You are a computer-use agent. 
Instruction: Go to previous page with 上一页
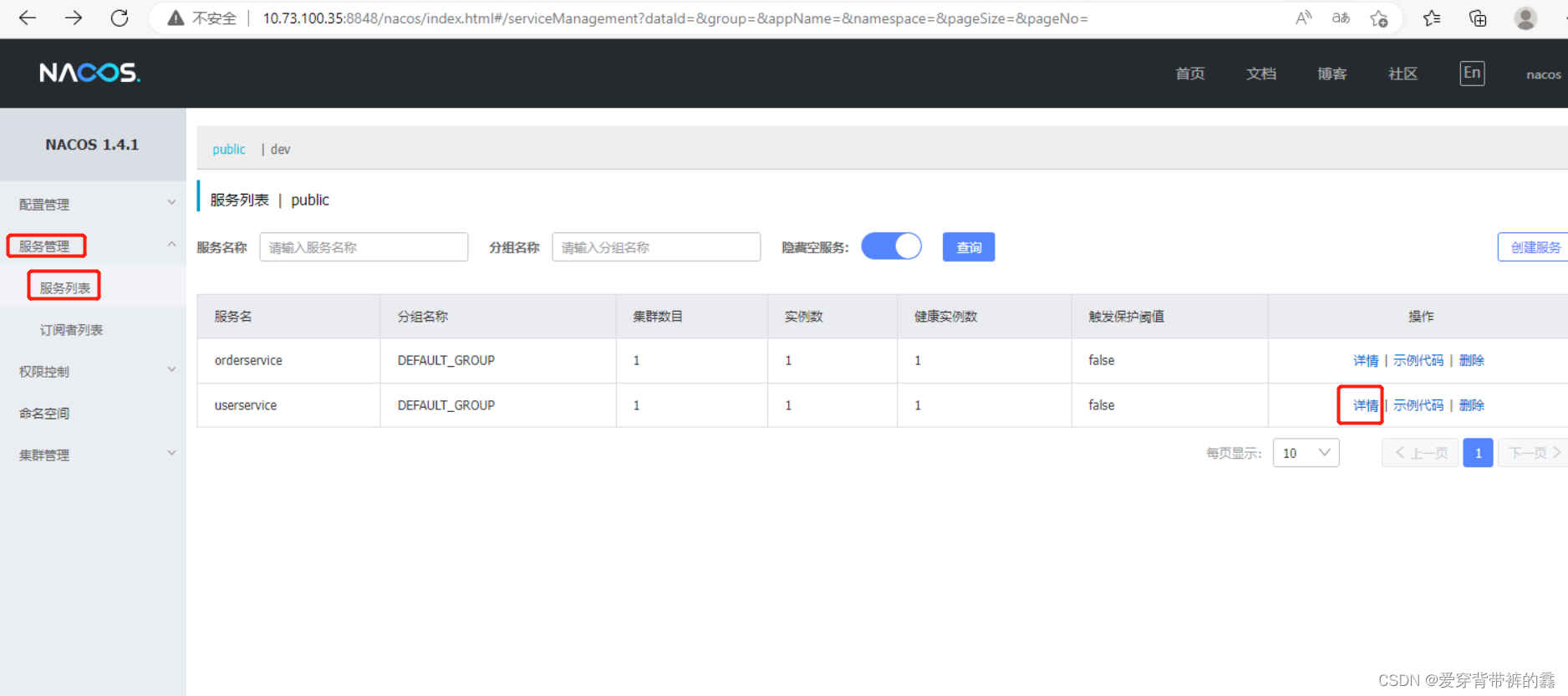(x=1421, y=453)
